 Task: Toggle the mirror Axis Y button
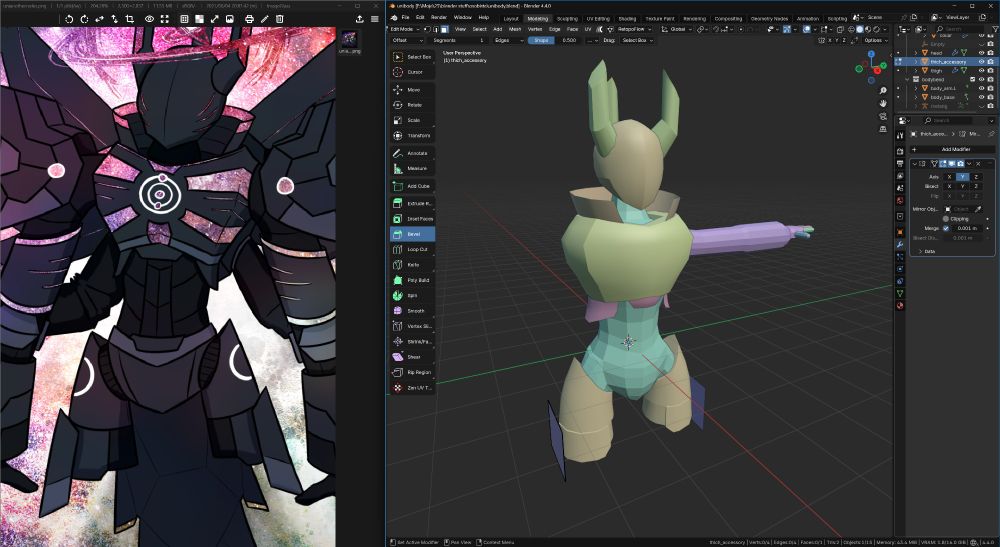coord(963,177)
